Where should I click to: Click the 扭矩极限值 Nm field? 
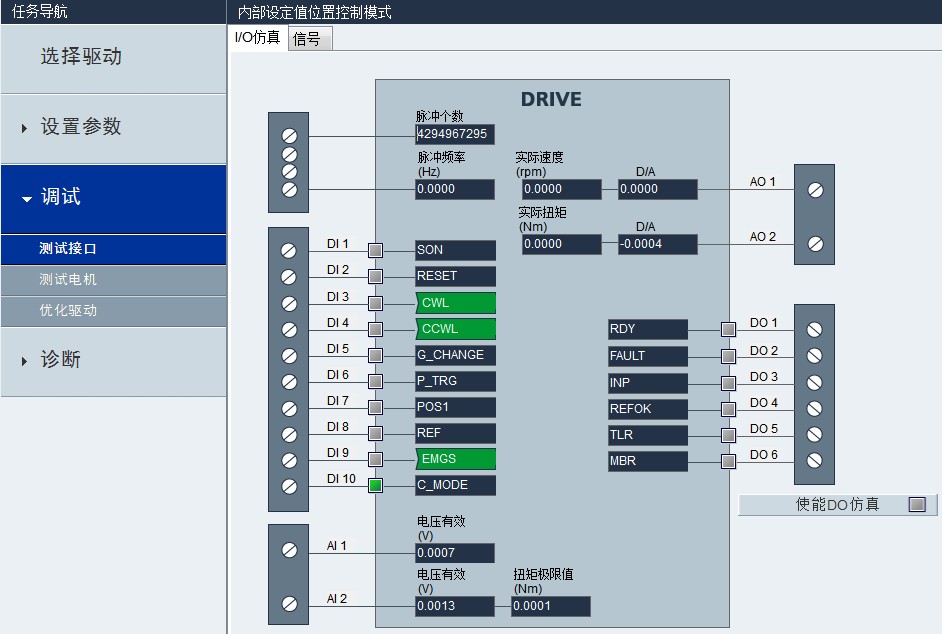point(551,606)
